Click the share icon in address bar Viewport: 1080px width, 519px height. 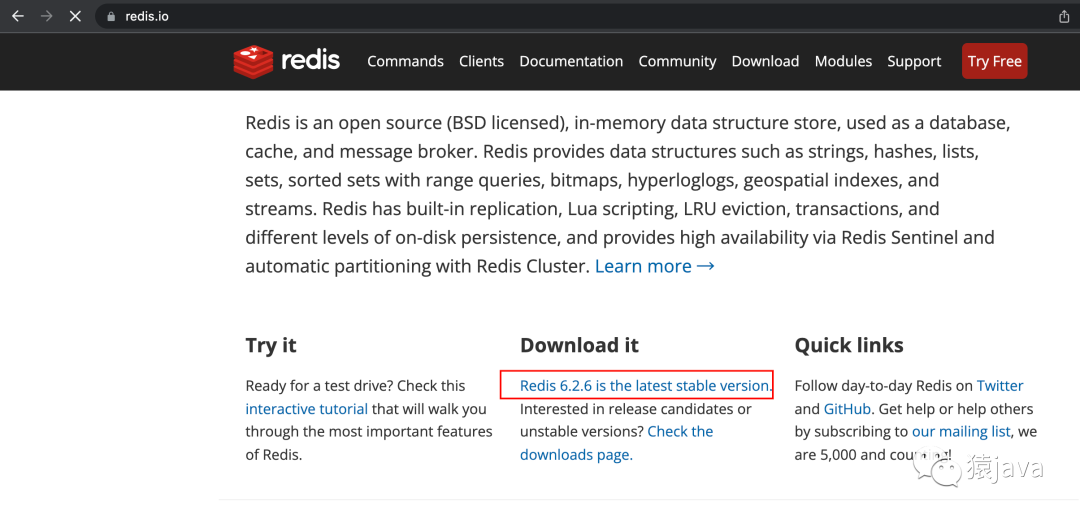1064,17
